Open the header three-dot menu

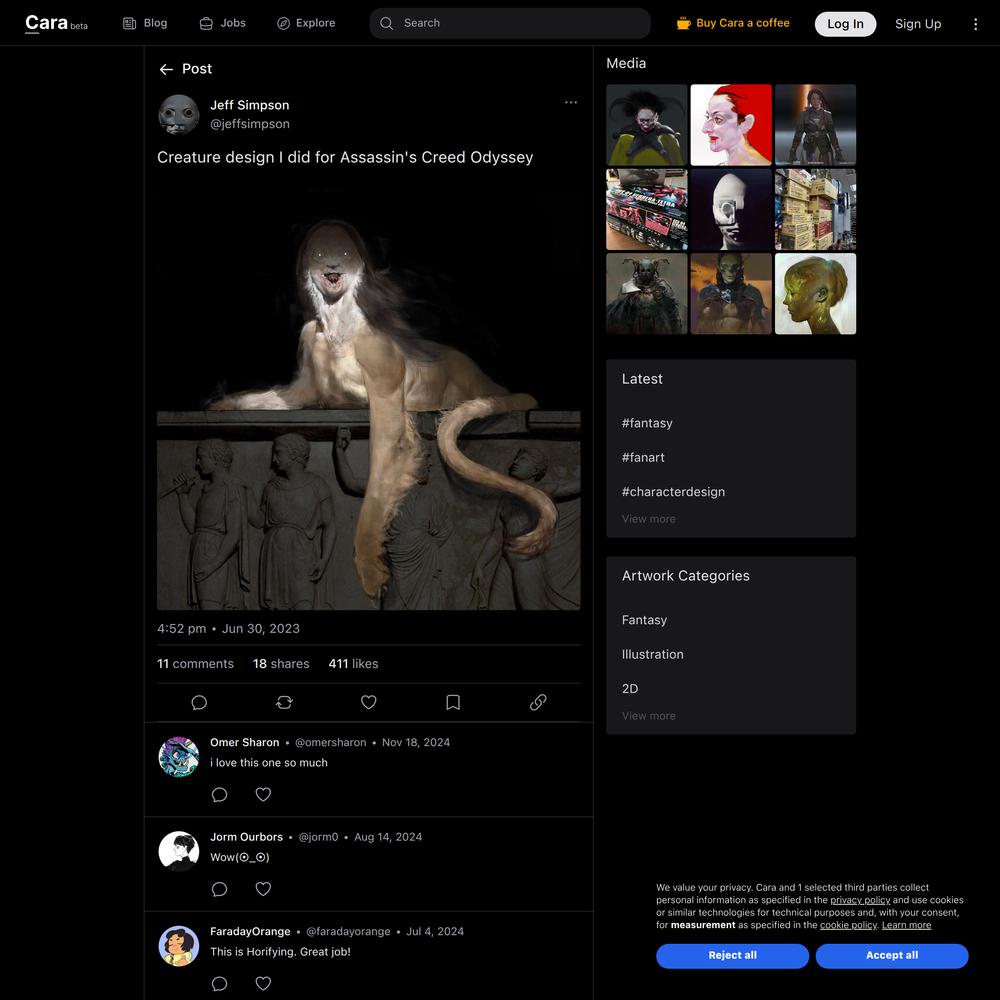pyautogui.click(x=975, y=24)
